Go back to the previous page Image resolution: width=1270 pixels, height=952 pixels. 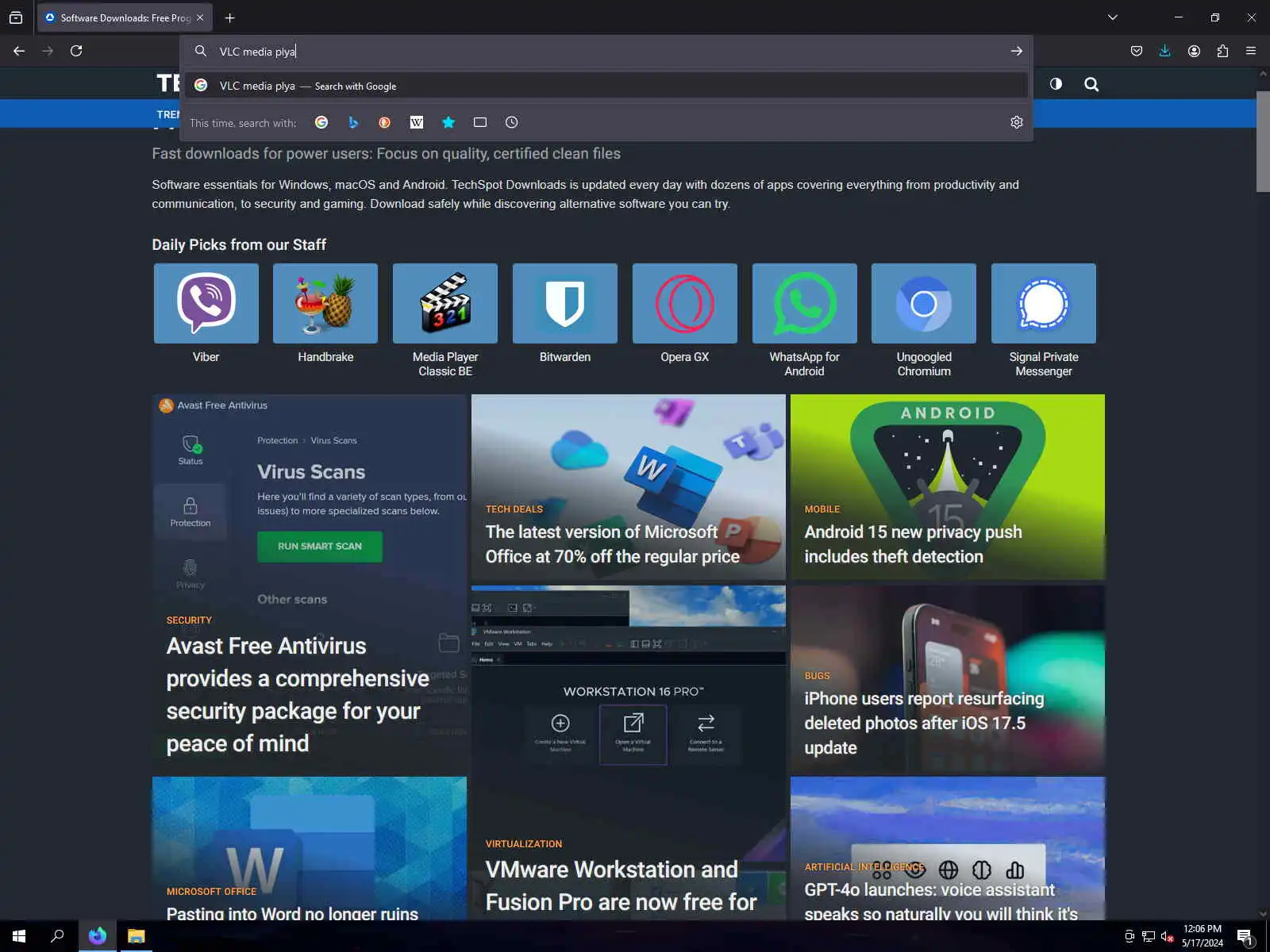pos(19,51)
